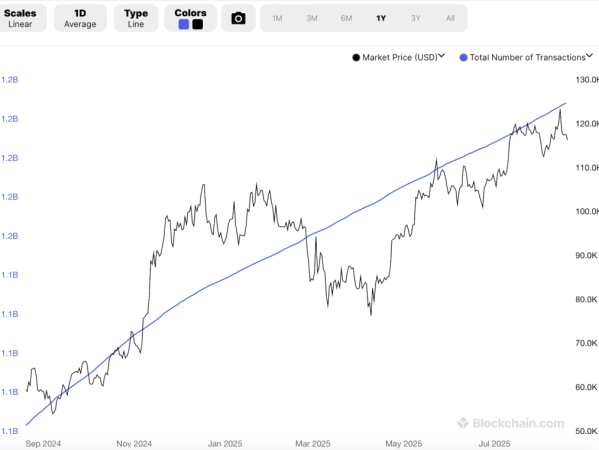Click the Mar 2025 axis label
The width and height of the screenshot is (599, 450).
pyautogui.click(x=313, y=444)
